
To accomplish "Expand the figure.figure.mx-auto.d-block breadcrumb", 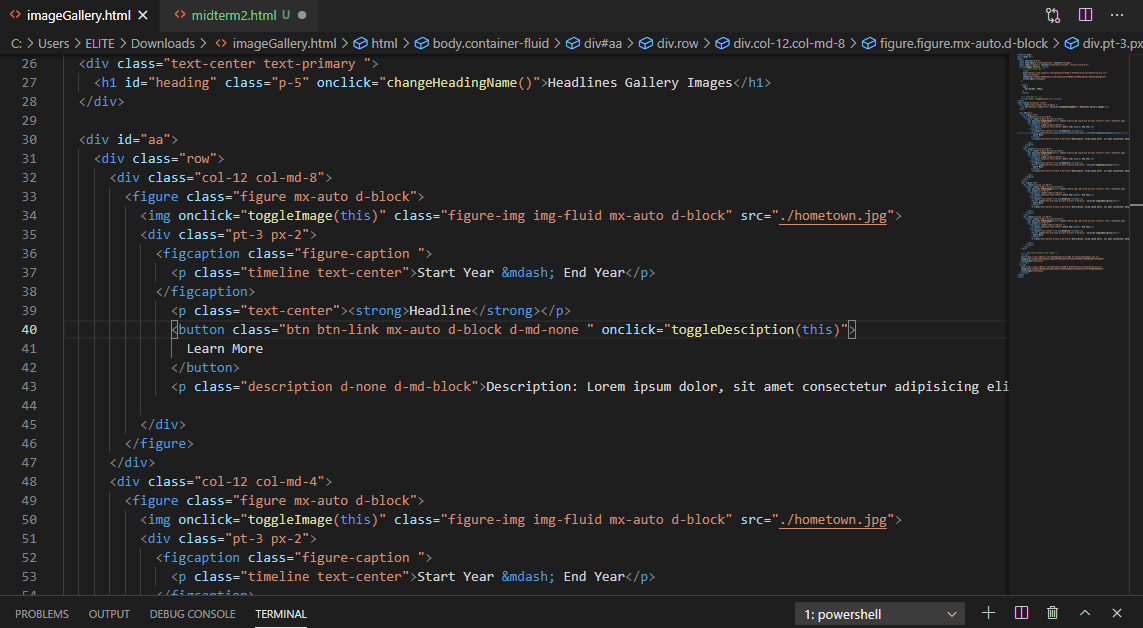I will (x=964, y=44).
